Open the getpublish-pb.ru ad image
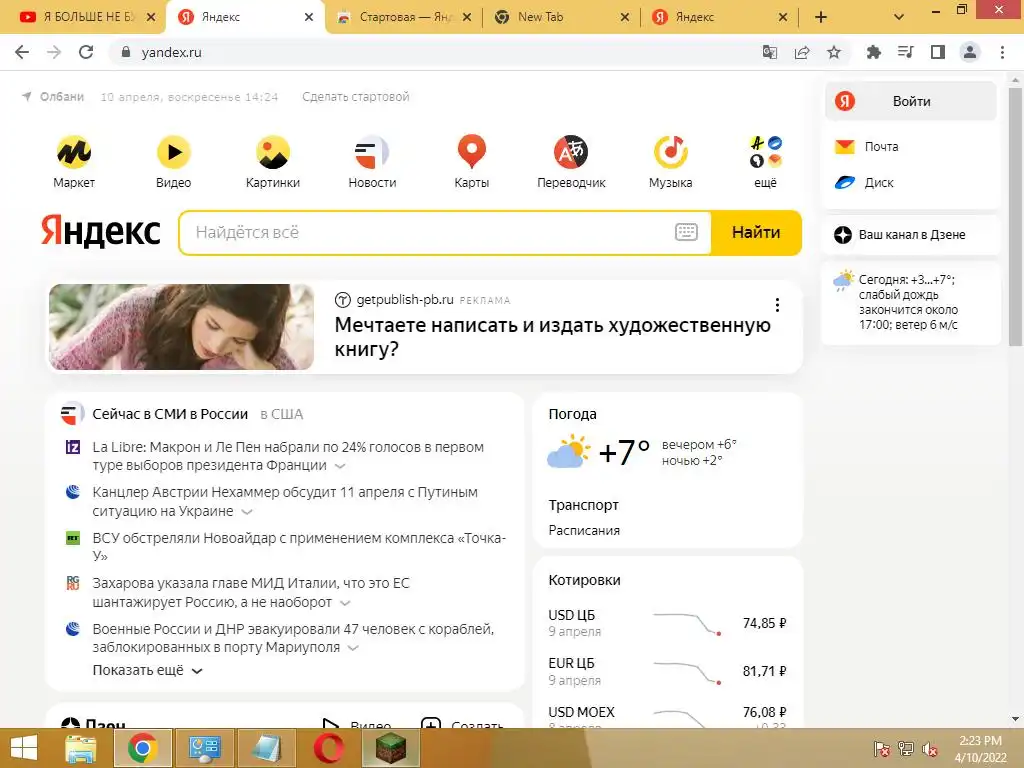Image resolution: width=1024 pixels, height=768 pixels. [x=181, y=327]
